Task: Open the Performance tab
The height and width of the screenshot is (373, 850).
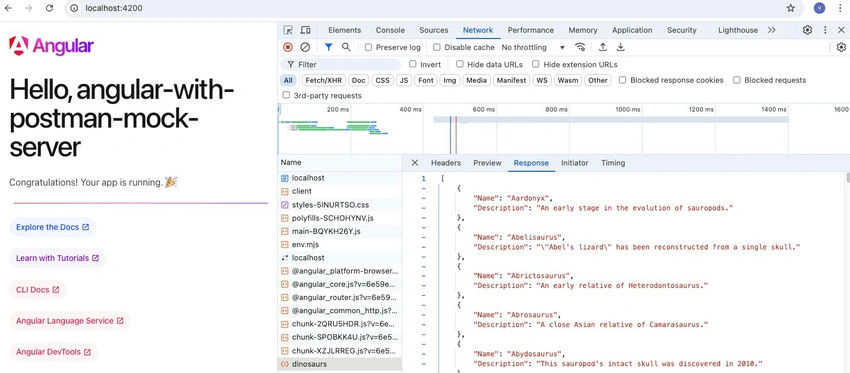Action: [531, 30]
